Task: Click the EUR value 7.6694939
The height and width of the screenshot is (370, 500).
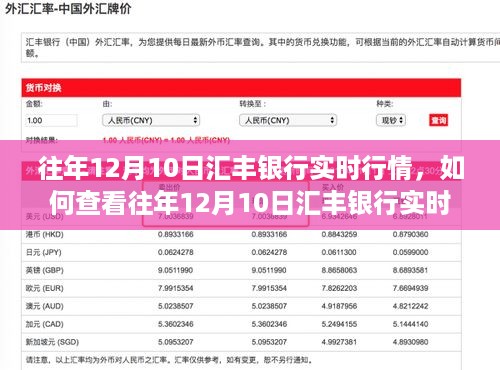Action: point(410,288)
